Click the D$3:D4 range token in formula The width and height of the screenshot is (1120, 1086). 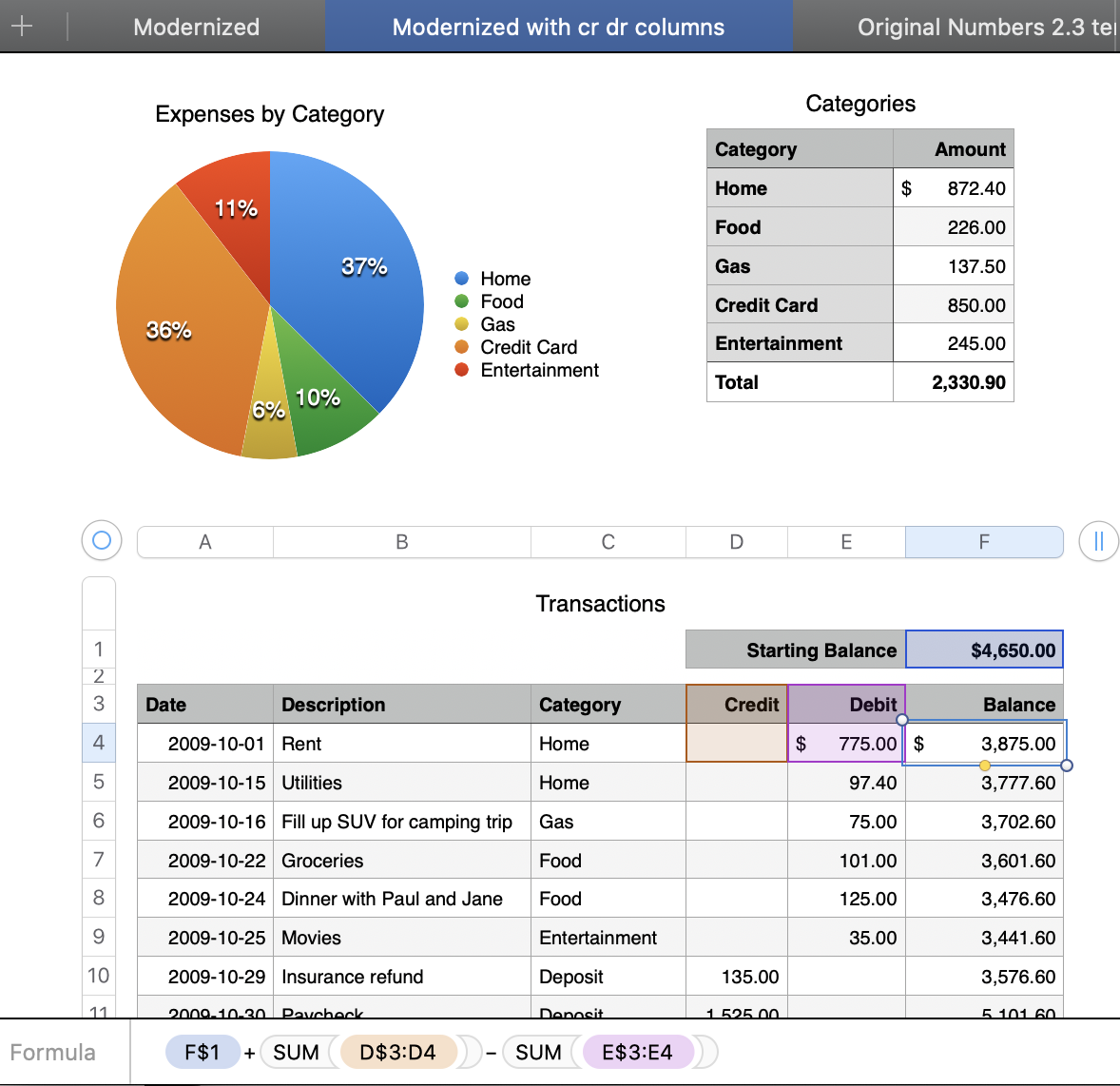[x=397, y=1053]
